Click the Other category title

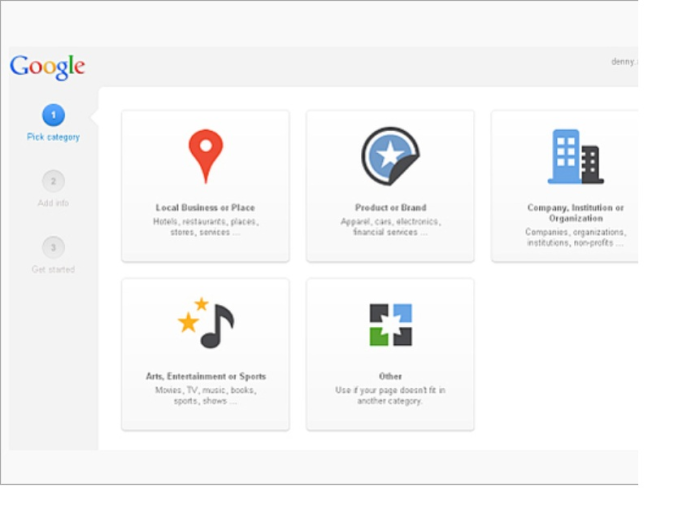(390, 376)
